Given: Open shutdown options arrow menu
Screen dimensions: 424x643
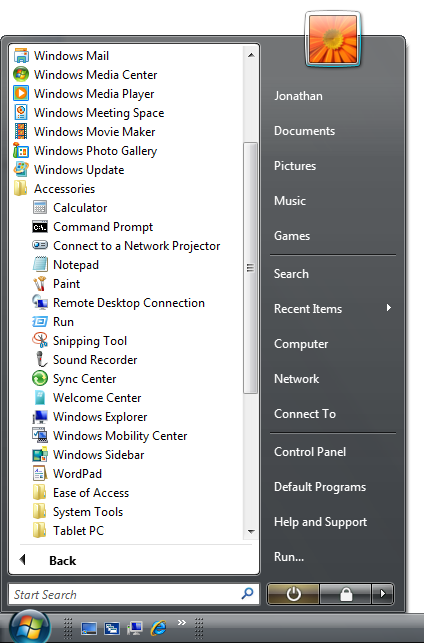Looking at the screenshot, I should coord(383,593).
